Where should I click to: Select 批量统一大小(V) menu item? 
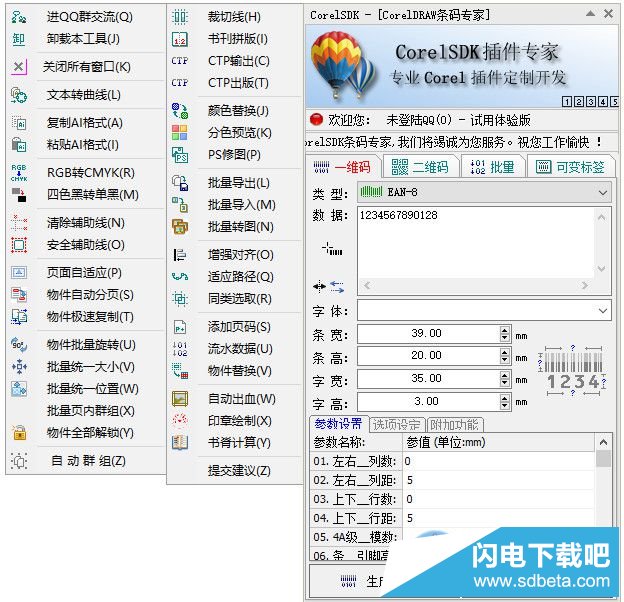click(x=91, y=367)
